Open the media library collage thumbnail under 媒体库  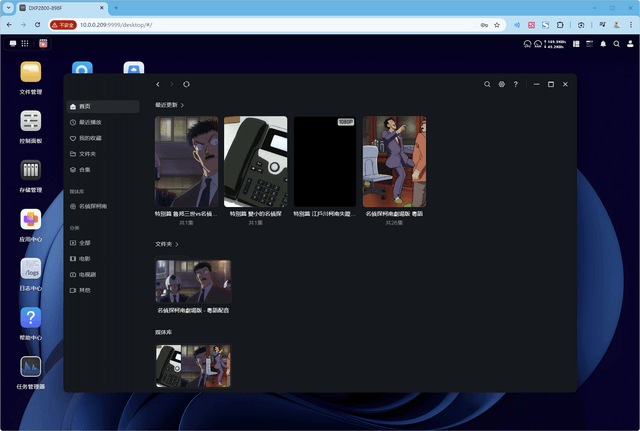click(193, 366)
